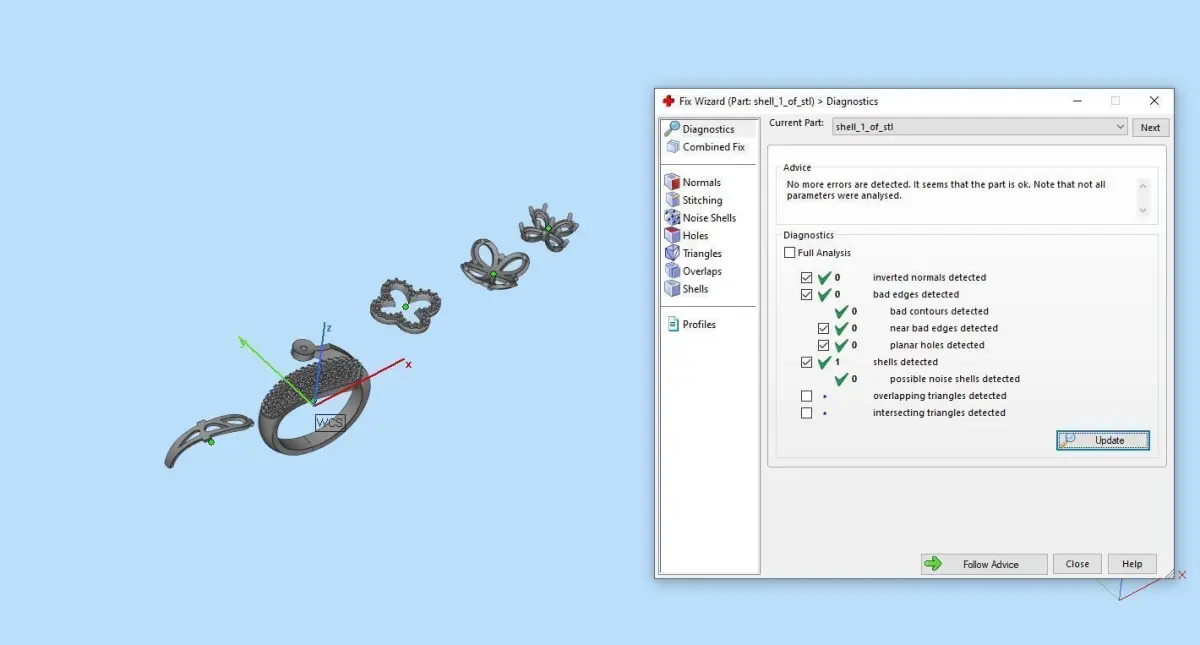Click the 'bad contours detected' text
Screen dimensions: 1200x645
(x=939, y=311)
